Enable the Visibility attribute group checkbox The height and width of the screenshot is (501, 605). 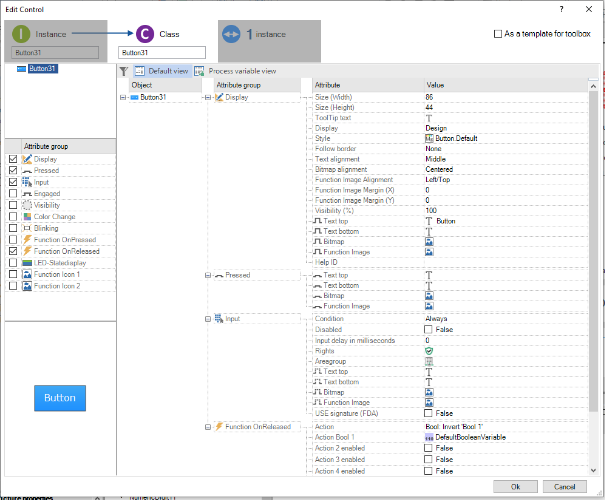(13, 205)
